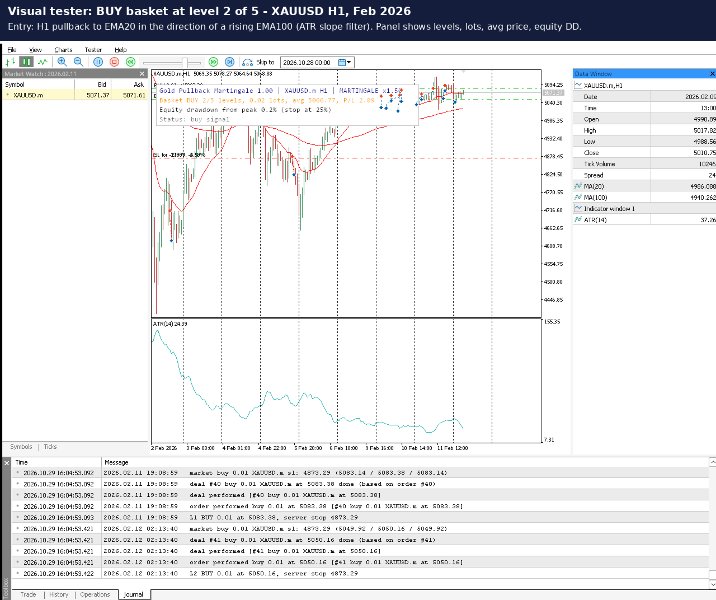This screenshot has width=716, height=600.
Task: Click the Time column header in journal
Action: coord(57,462)
